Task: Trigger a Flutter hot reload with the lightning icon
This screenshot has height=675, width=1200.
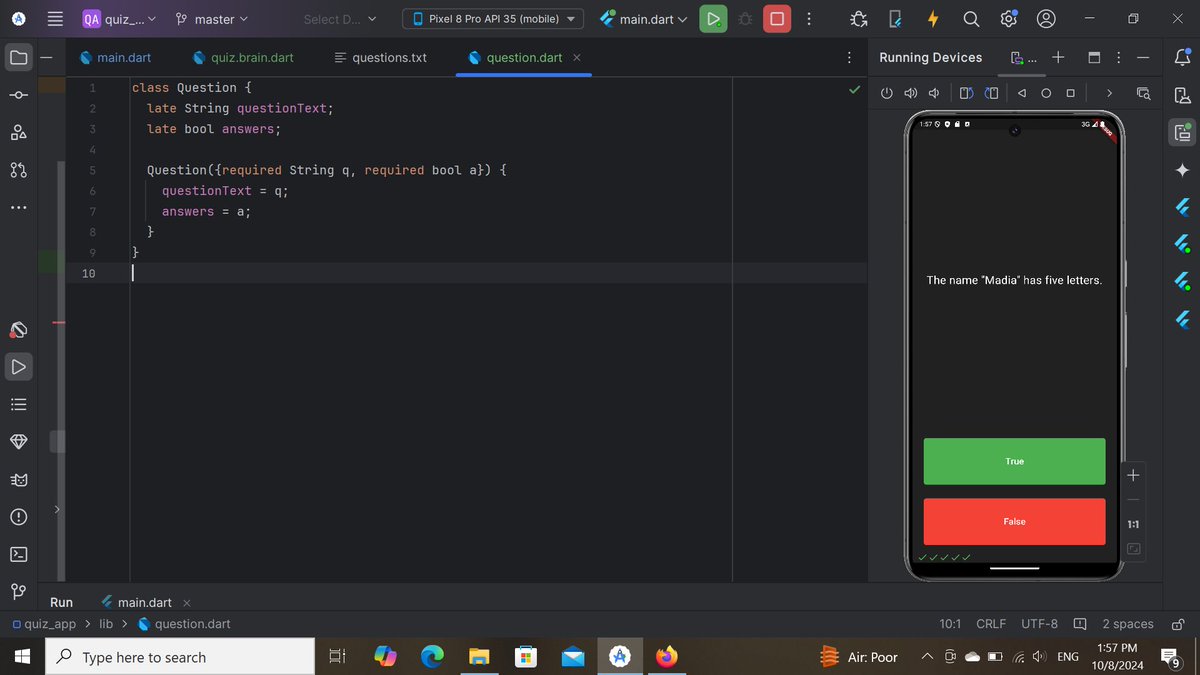Action: (x=932, y=18)
